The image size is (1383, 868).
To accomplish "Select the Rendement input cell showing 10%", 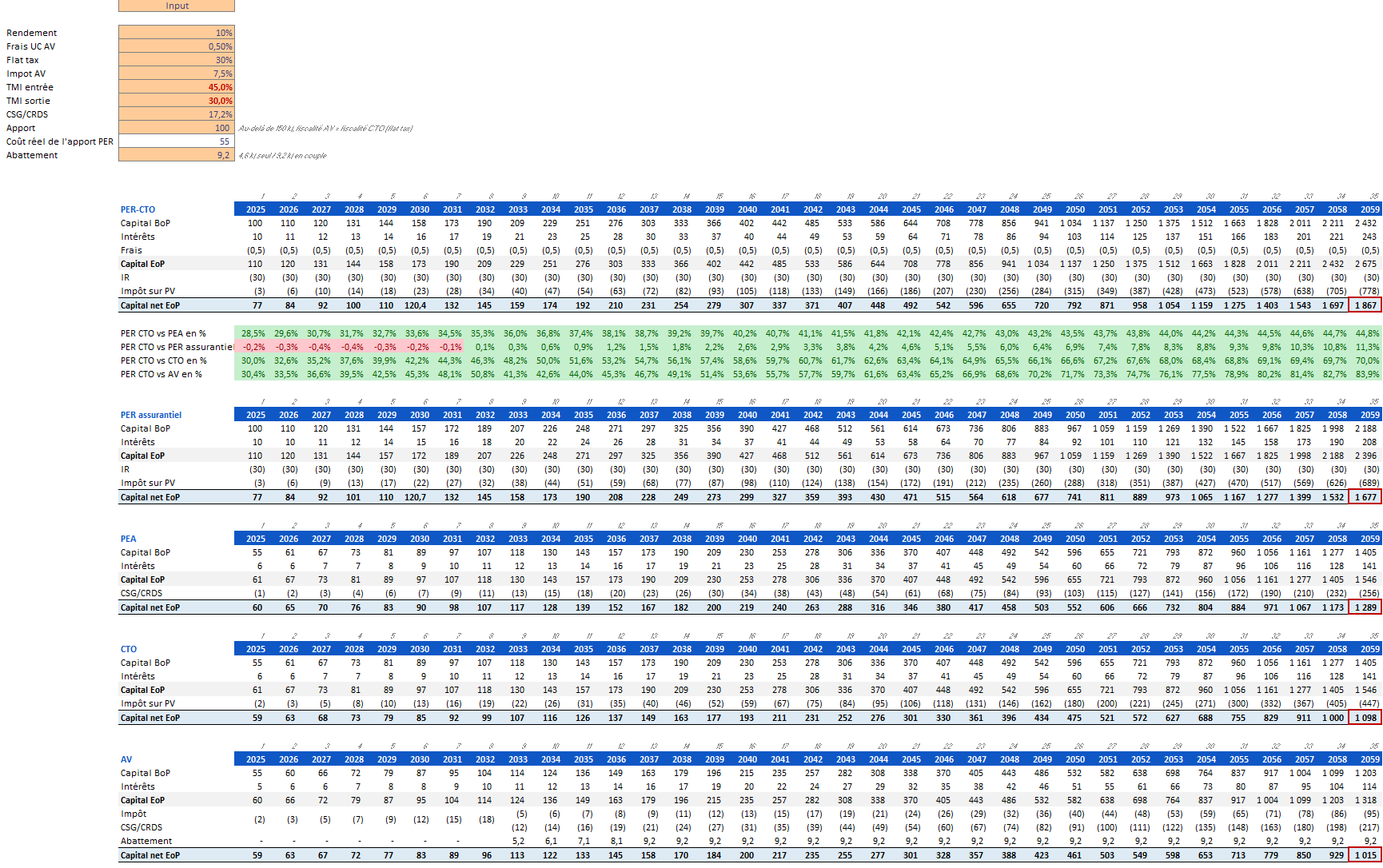I will tap(177, 33).
